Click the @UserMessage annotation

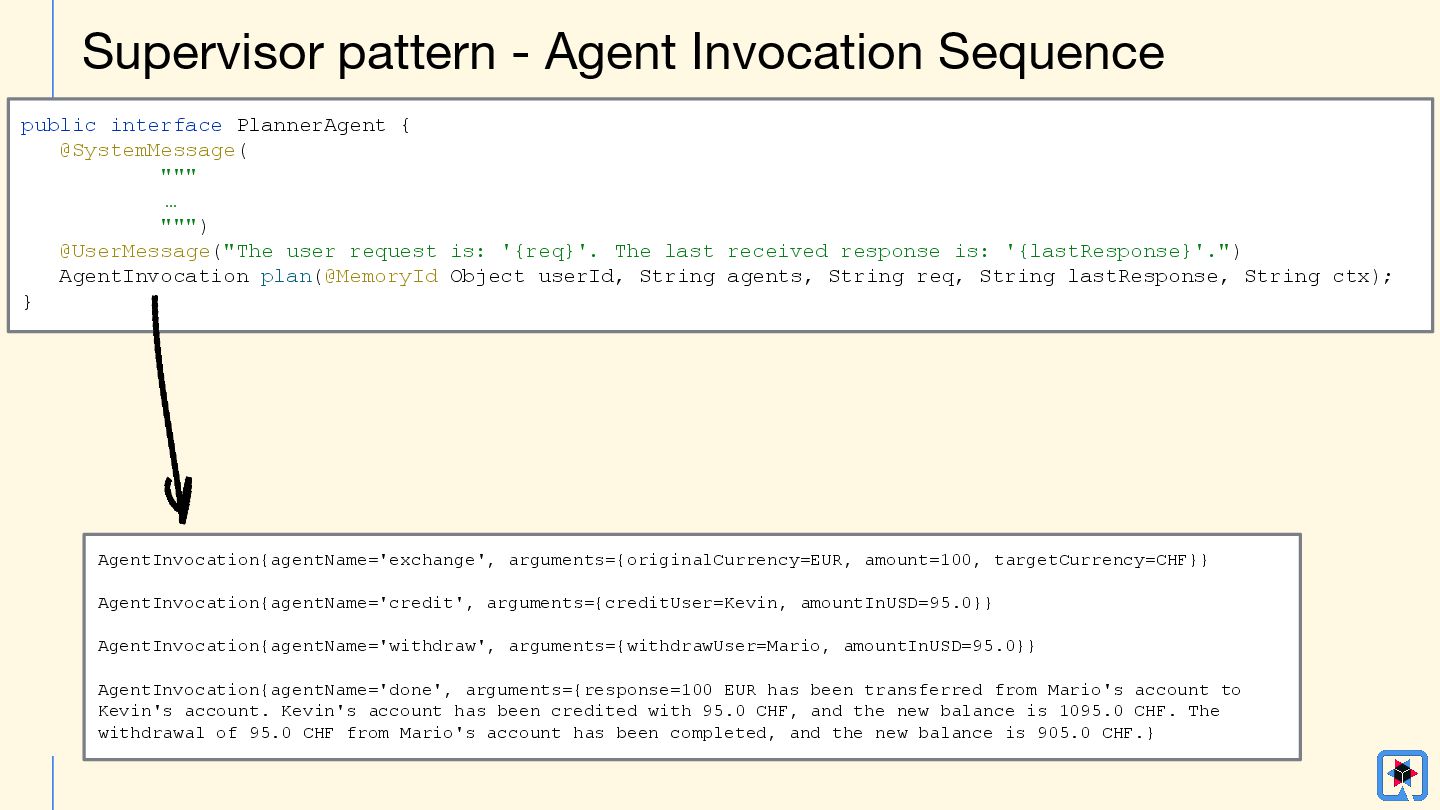tap(134, 251)
